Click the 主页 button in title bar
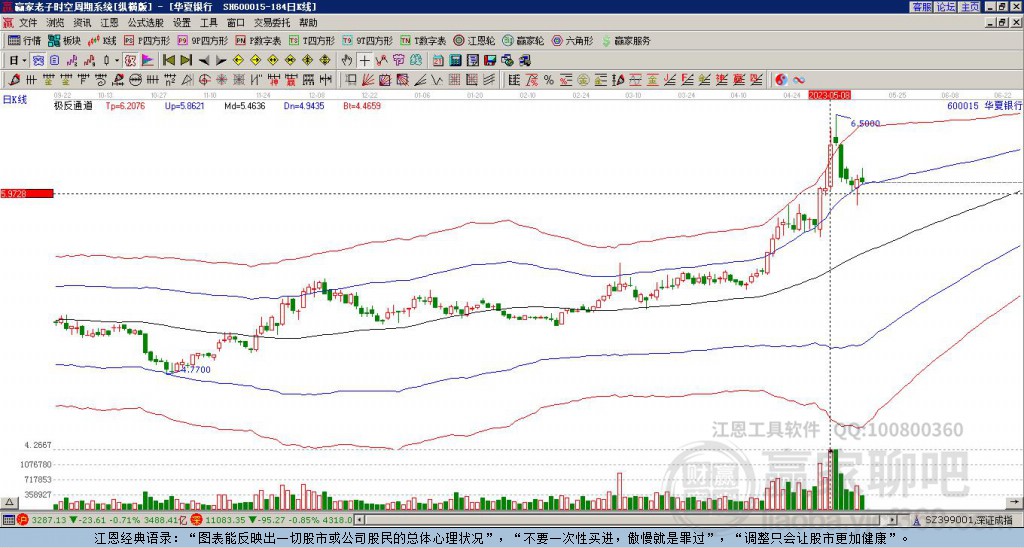Image resolution: width=1024 pixels, height=548 pixels. pos(969,7)
